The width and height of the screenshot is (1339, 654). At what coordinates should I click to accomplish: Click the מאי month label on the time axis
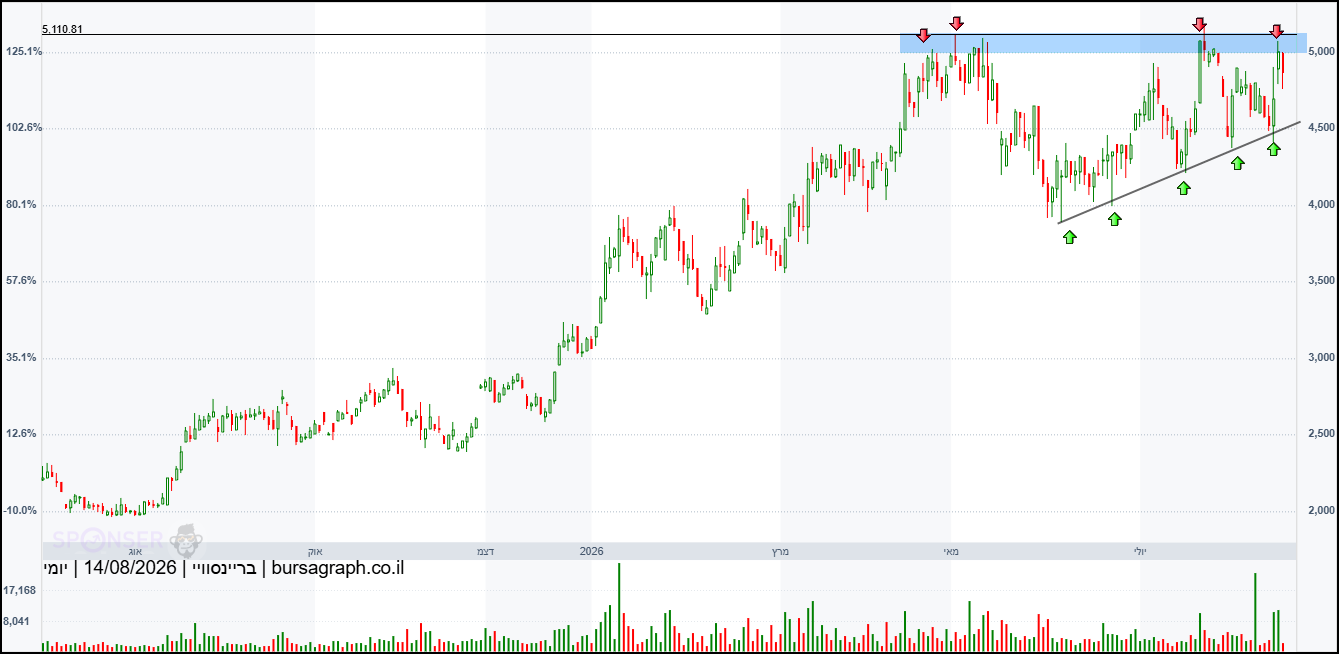click(950, 551)
